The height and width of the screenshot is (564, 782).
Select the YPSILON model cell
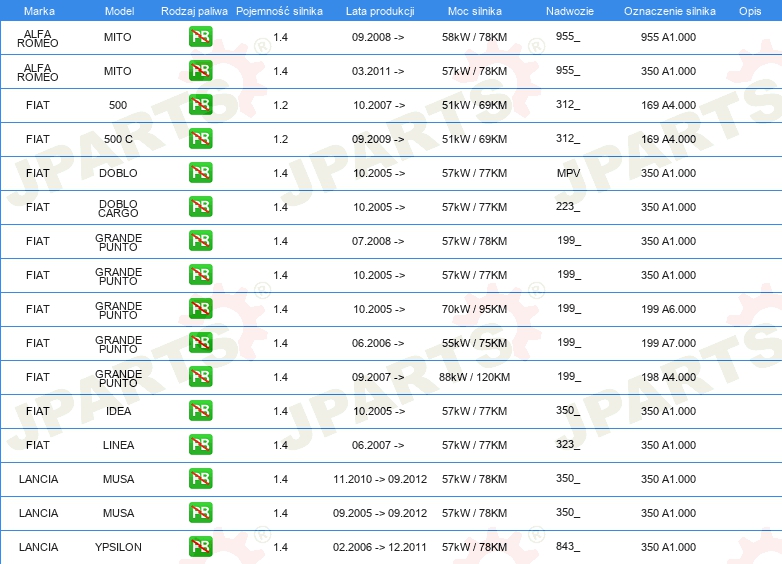click(118, 547)
